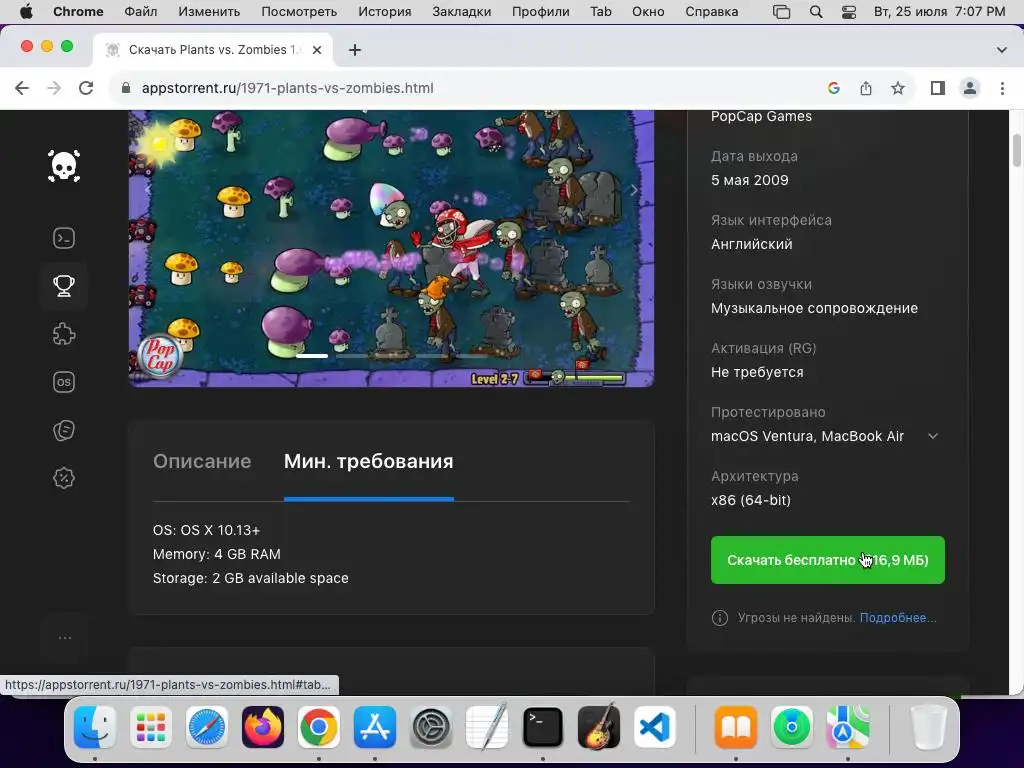Close the Plants vs. Zombies tab
The height and width of the screenshot is (768, 1024).
317,50
